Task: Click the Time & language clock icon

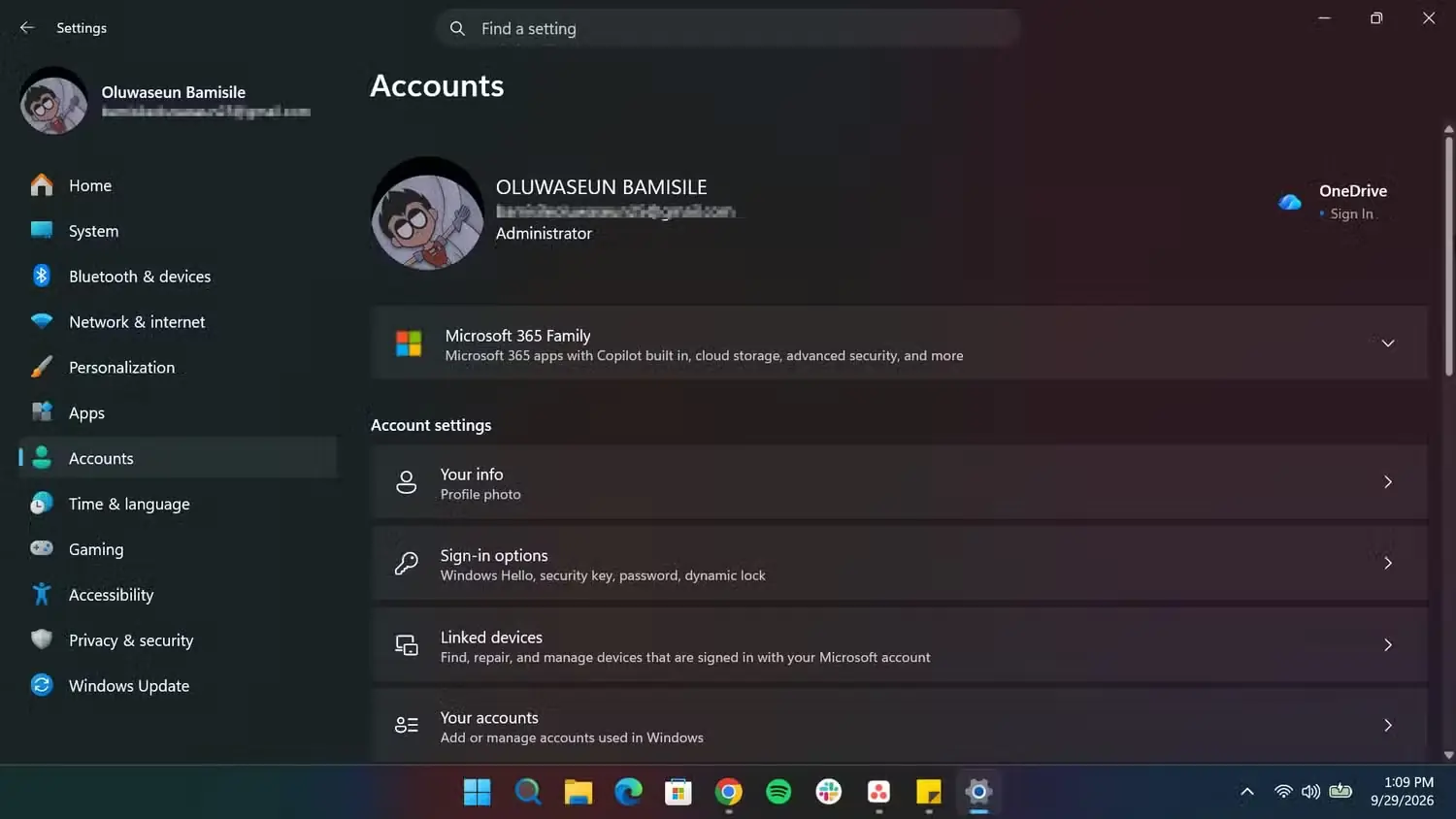Action: [42, 503]
